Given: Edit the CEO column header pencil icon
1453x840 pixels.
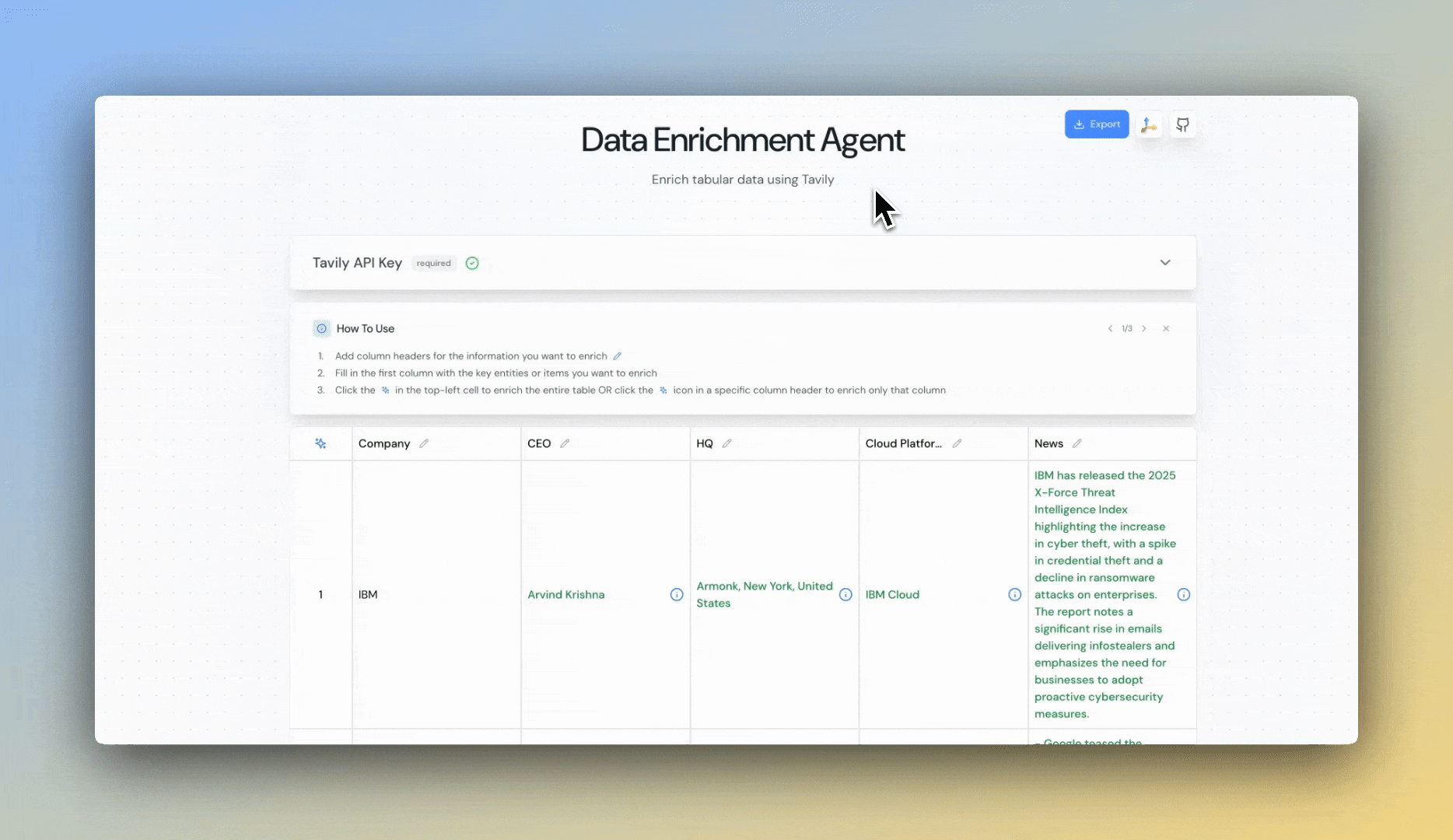Looking at the screenshot, I should click(565, 443).
